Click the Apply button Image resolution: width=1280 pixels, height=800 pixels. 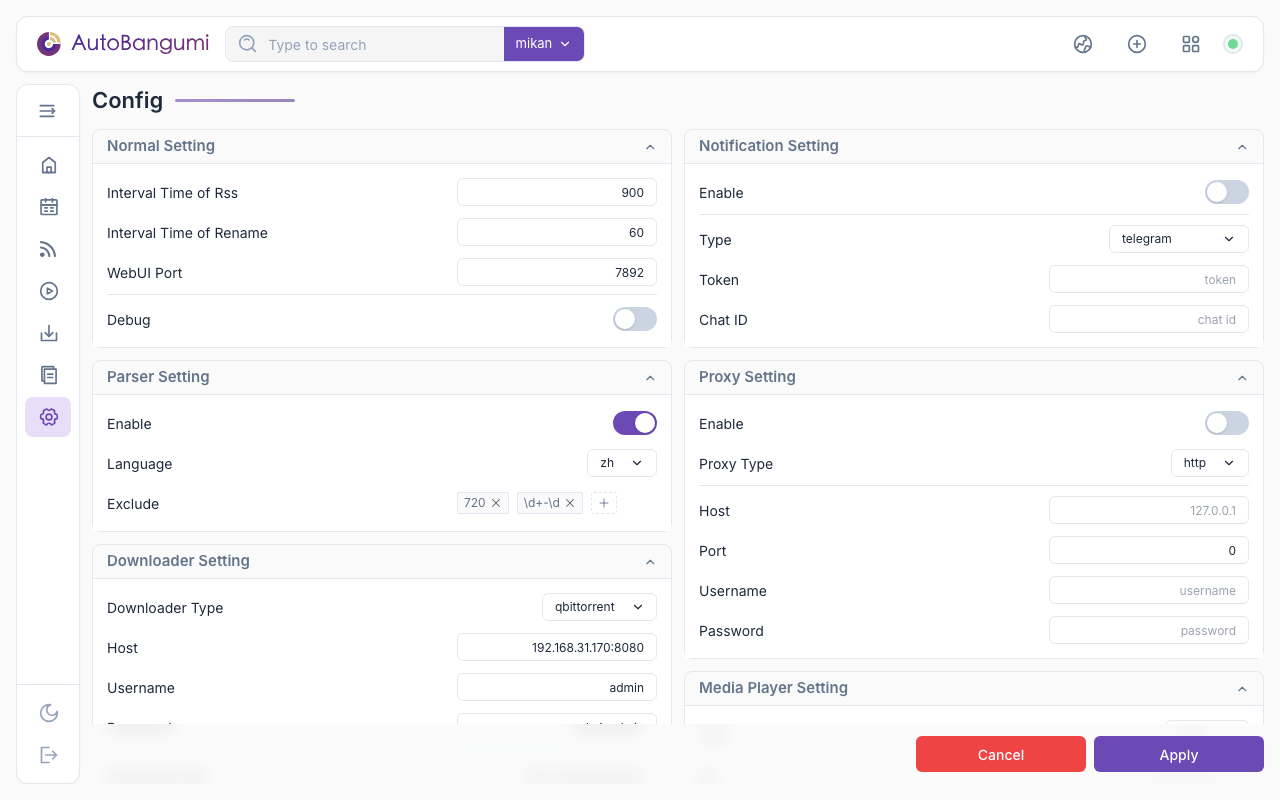[1178, 755]
